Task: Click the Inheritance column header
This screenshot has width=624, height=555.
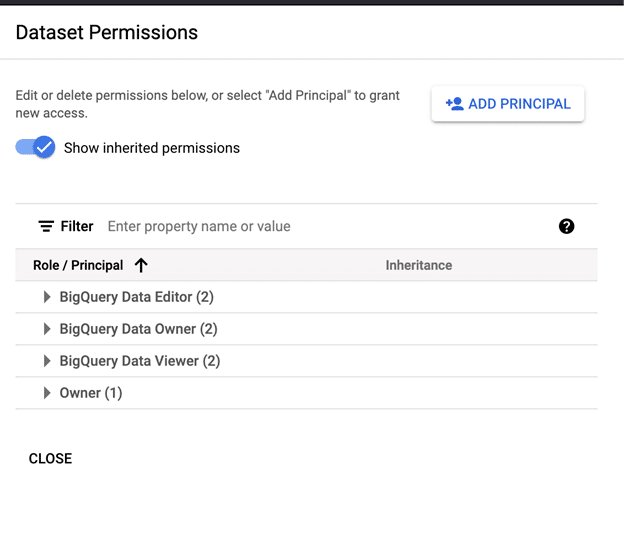Action: point(419,265)
